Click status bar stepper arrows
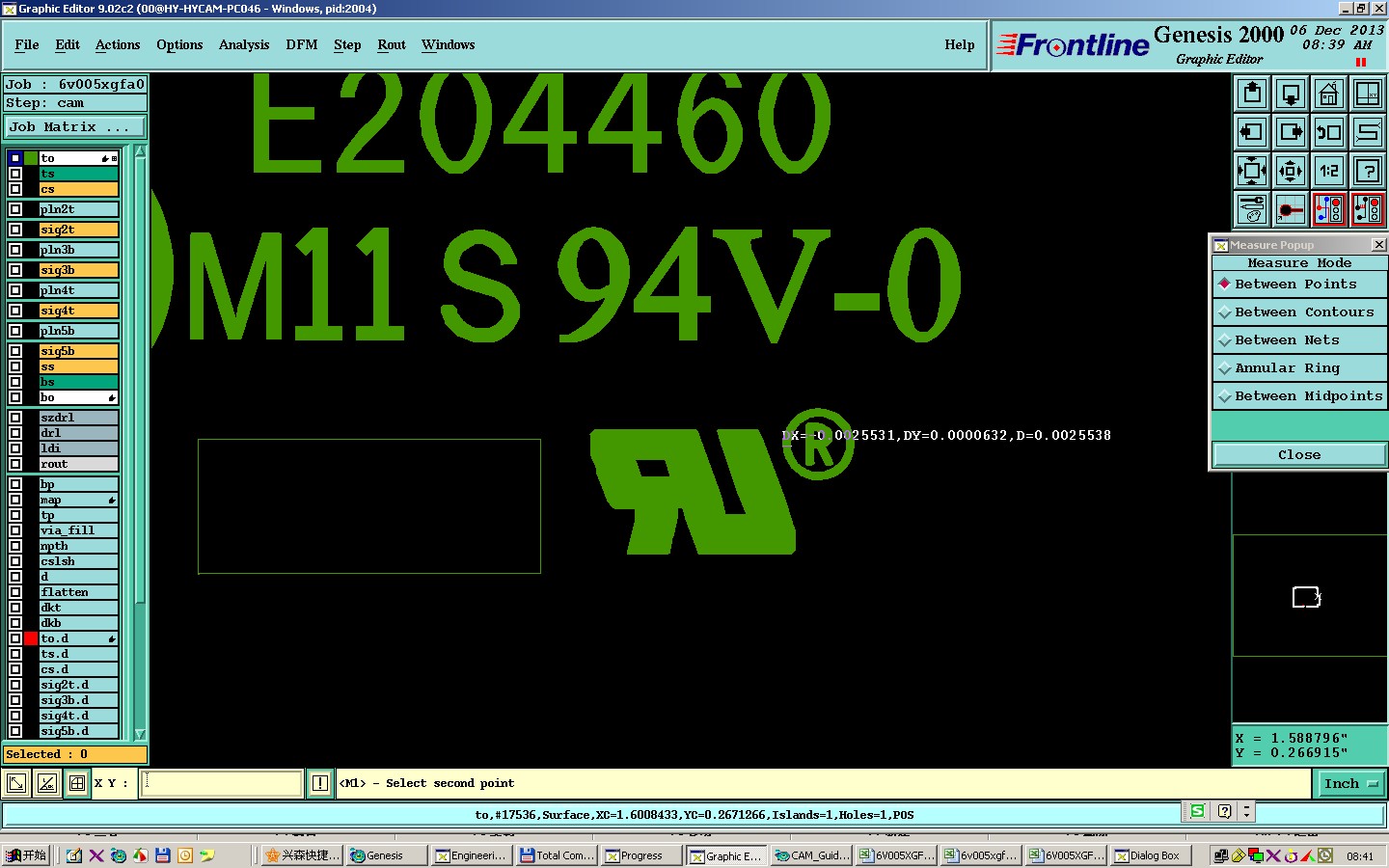The width and height of the screenshot is (1389, 868). point(1247,812)
